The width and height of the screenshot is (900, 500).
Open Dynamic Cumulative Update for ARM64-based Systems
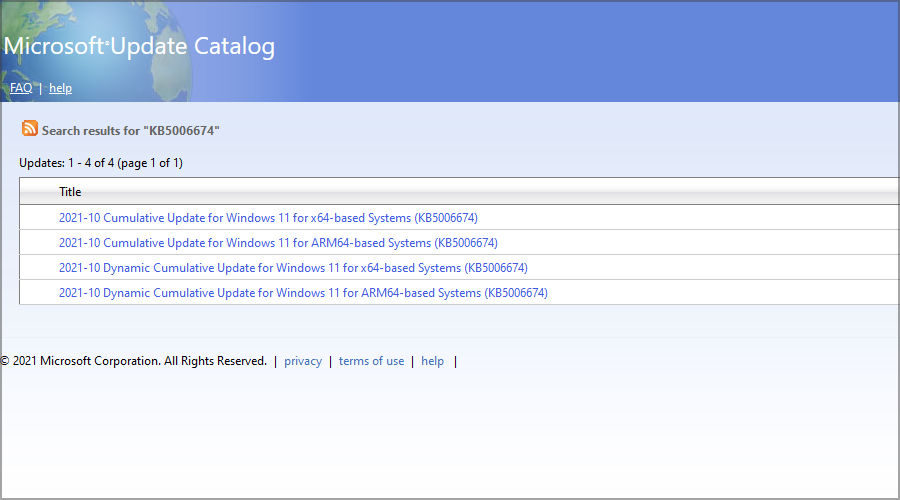click(303, 293)
